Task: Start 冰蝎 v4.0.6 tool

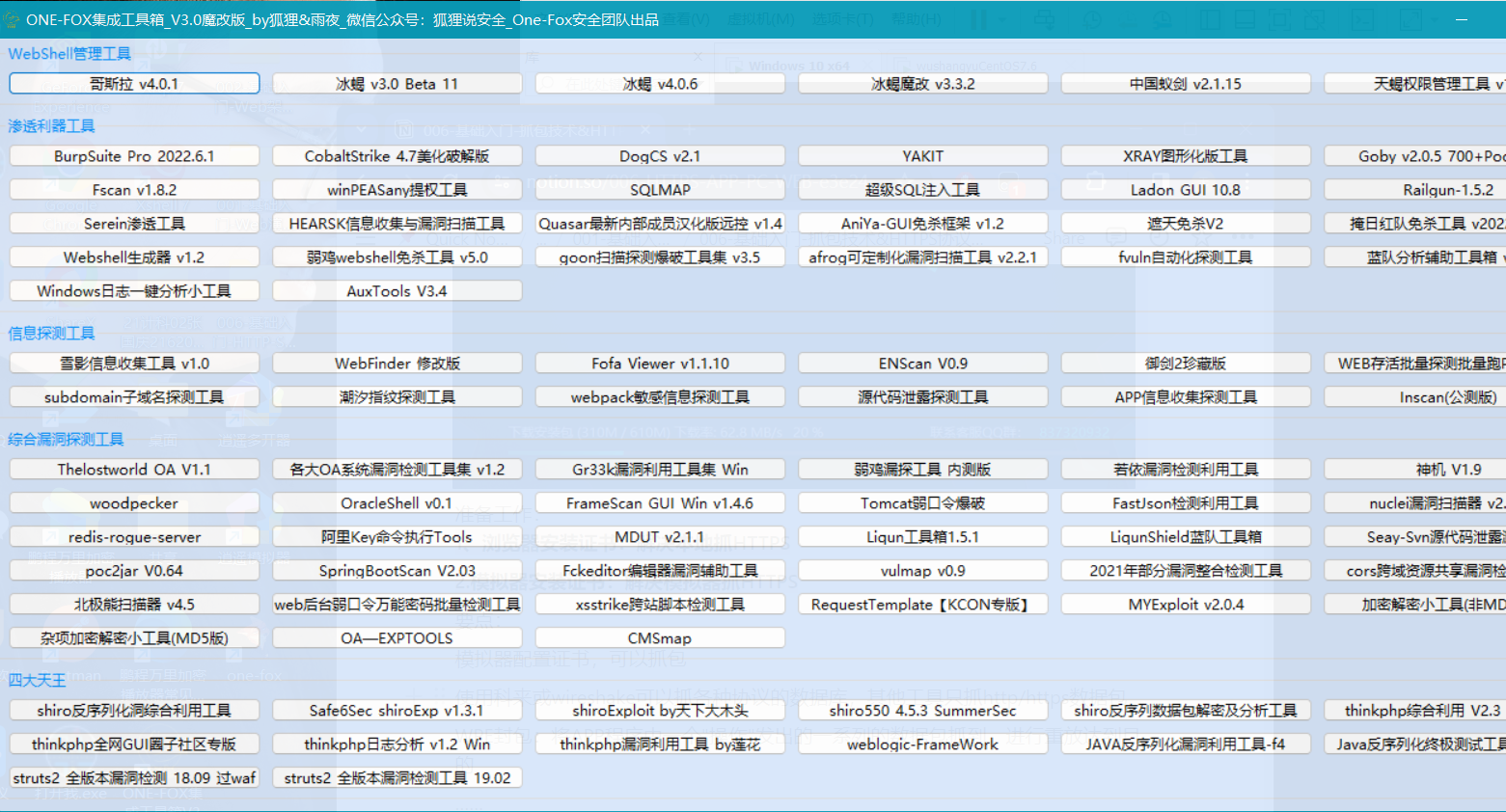Action: tap(660, 84)
